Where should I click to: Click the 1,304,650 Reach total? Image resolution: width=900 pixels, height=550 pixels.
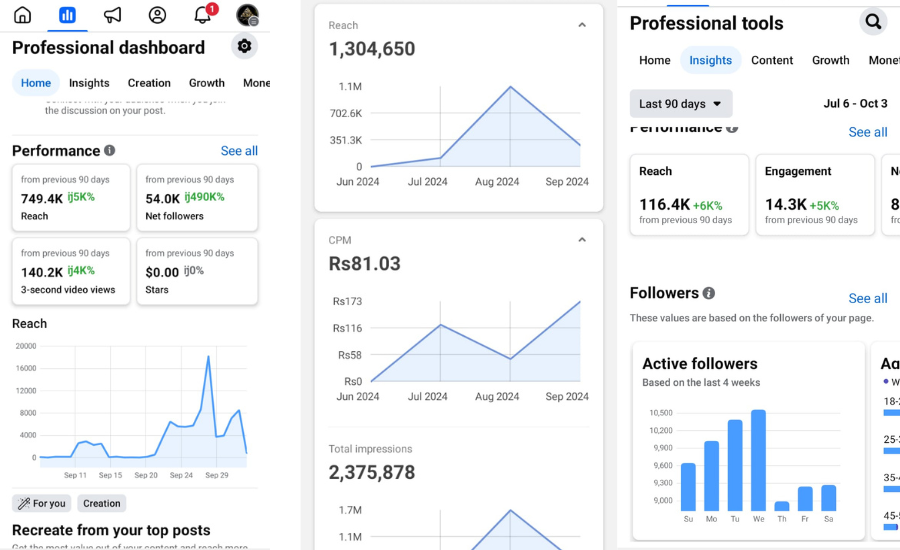pyautogui.click(x=372, y=49)
